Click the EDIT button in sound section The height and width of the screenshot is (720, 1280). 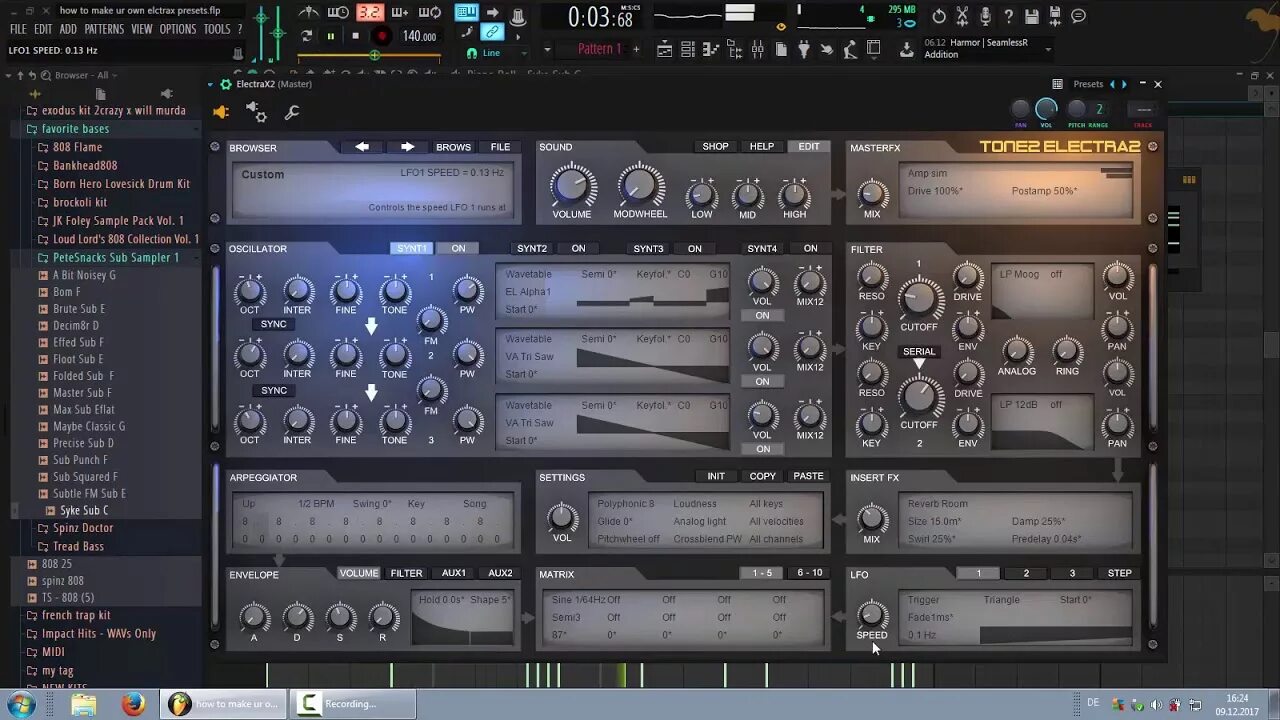[x=809, y=146]
